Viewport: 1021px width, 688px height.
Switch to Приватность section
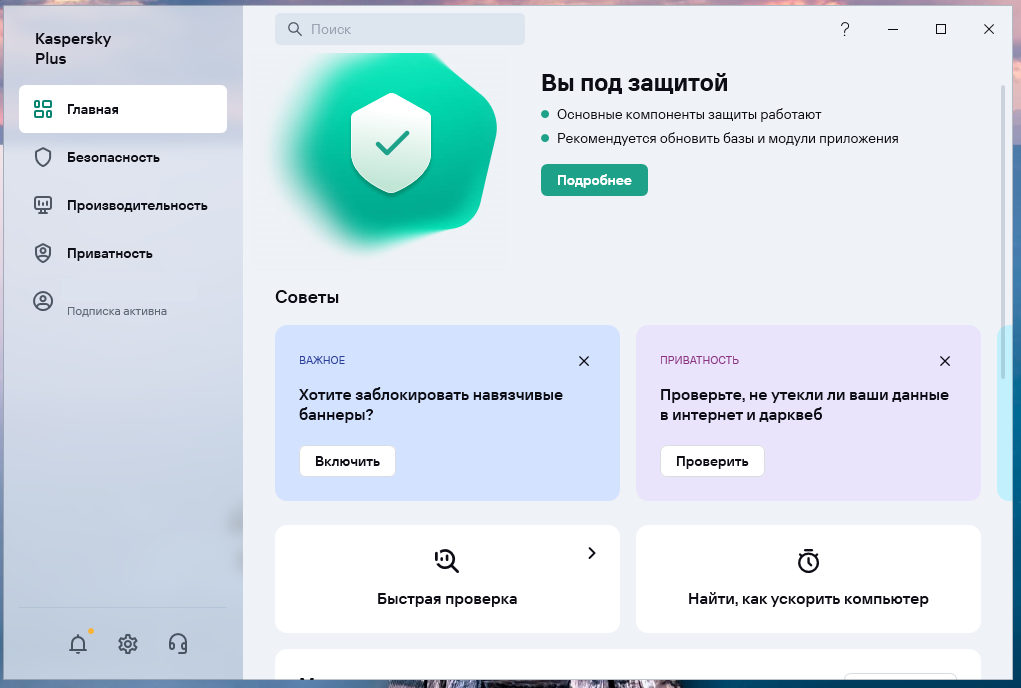click(x=109, y=253)
